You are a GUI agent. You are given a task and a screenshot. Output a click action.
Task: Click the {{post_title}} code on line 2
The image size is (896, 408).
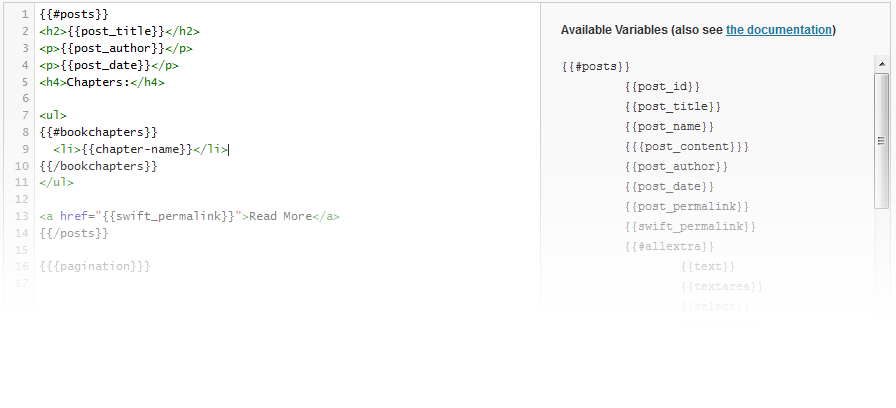click(x=116, y=31)
